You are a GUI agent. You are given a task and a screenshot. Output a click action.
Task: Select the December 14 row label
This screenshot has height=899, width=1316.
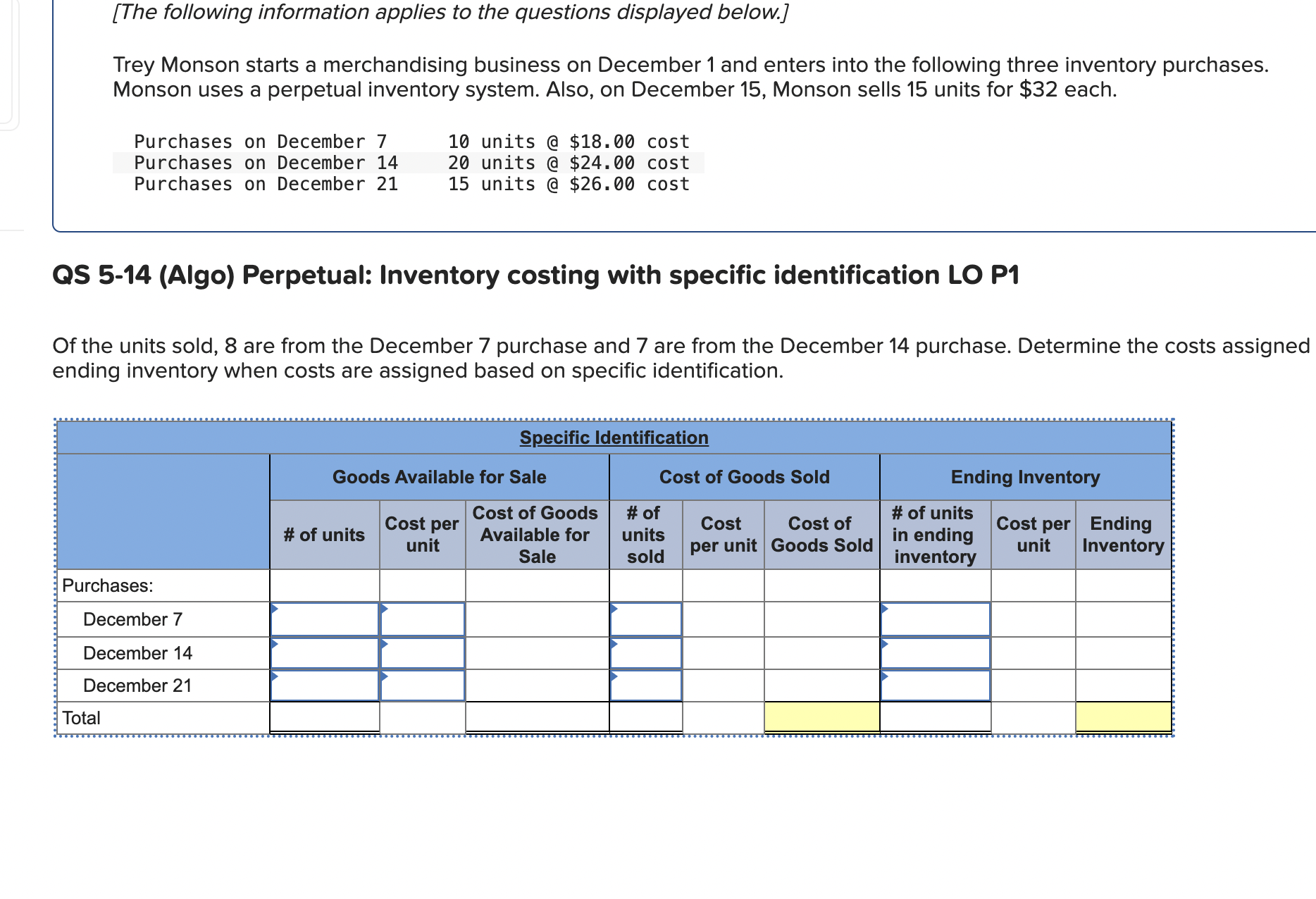click(x=137, y=653)
